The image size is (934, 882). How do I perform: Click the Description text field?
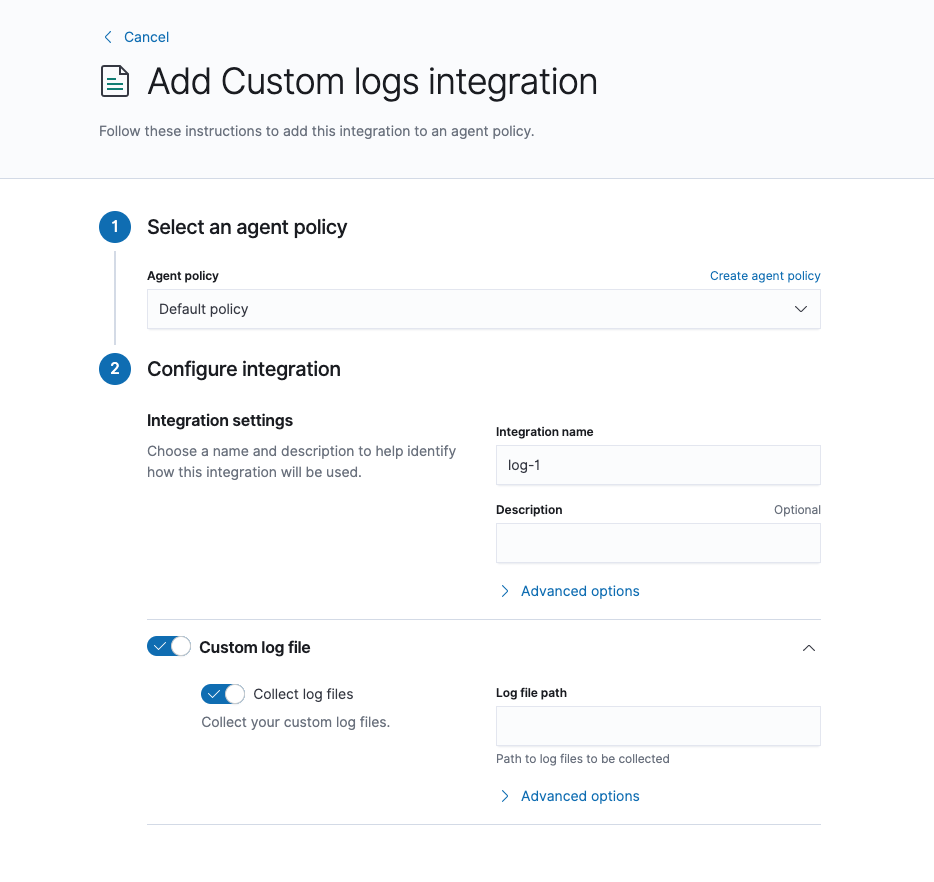coord(658,543)
